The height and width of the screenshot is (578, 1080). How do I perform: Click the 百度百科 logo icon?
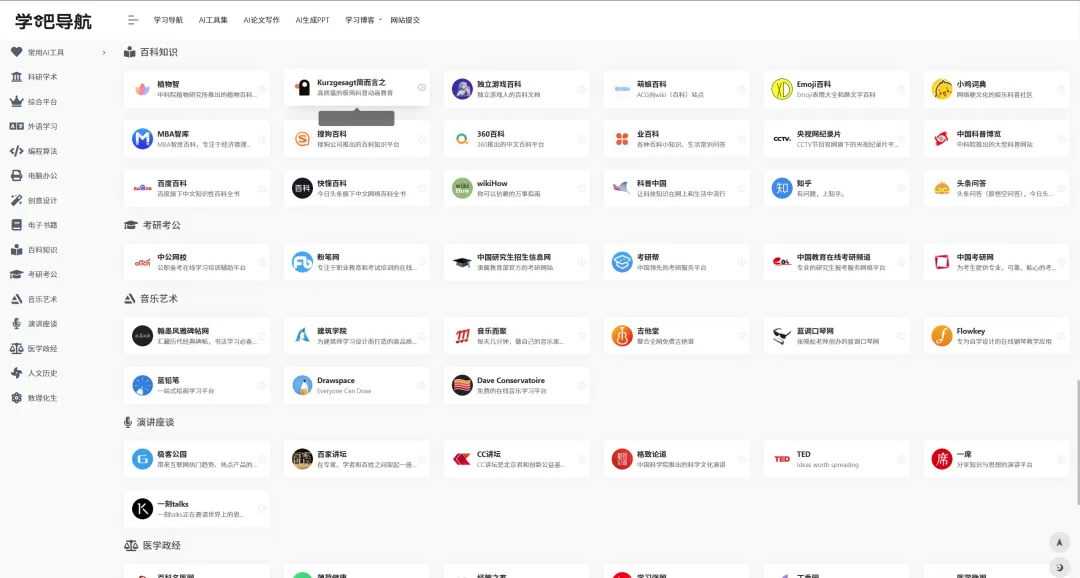[143, 188]
